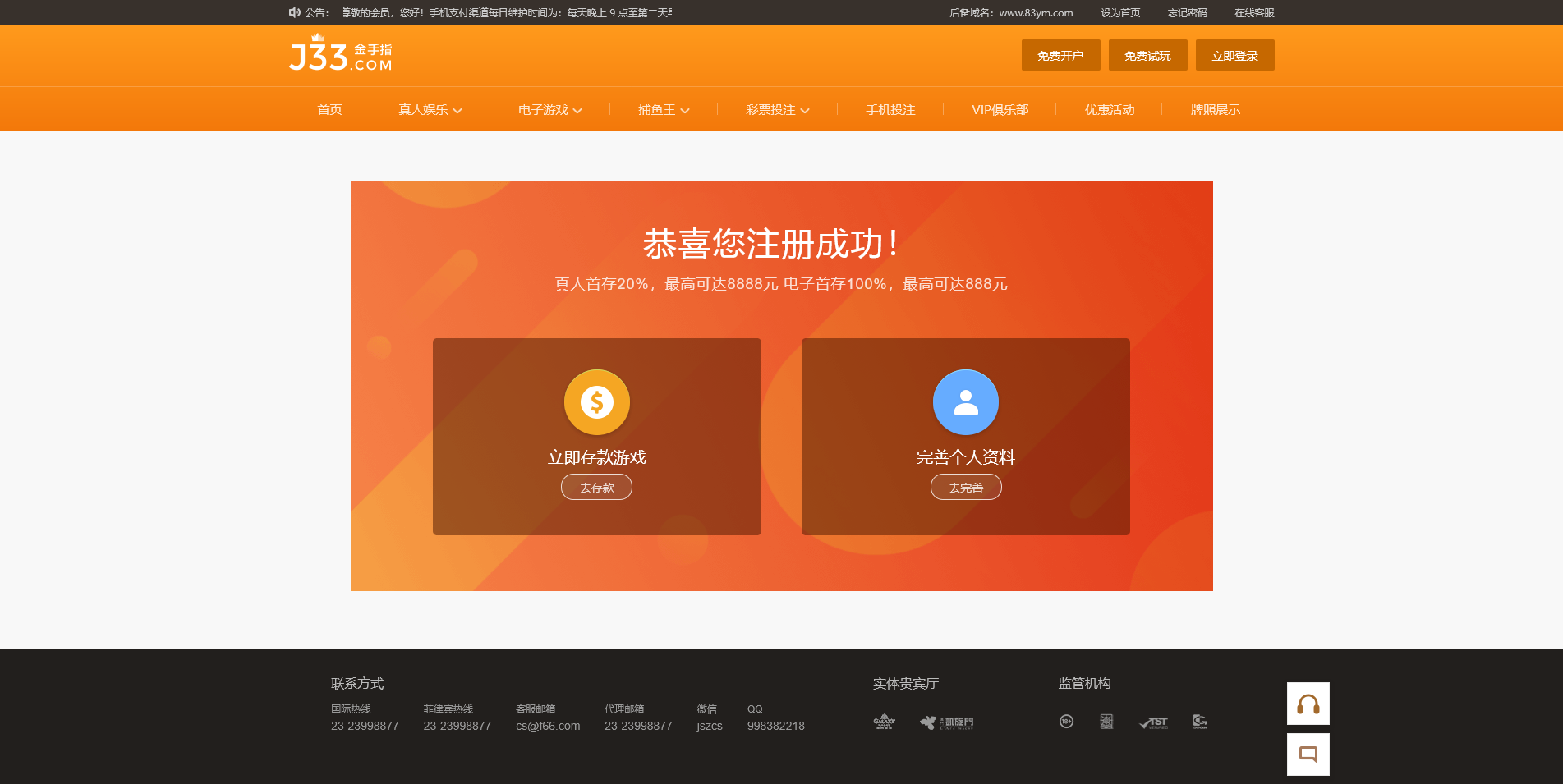Click the gold dollar coin deposit icon
1563x784 pixels.
tap(597, 402)
